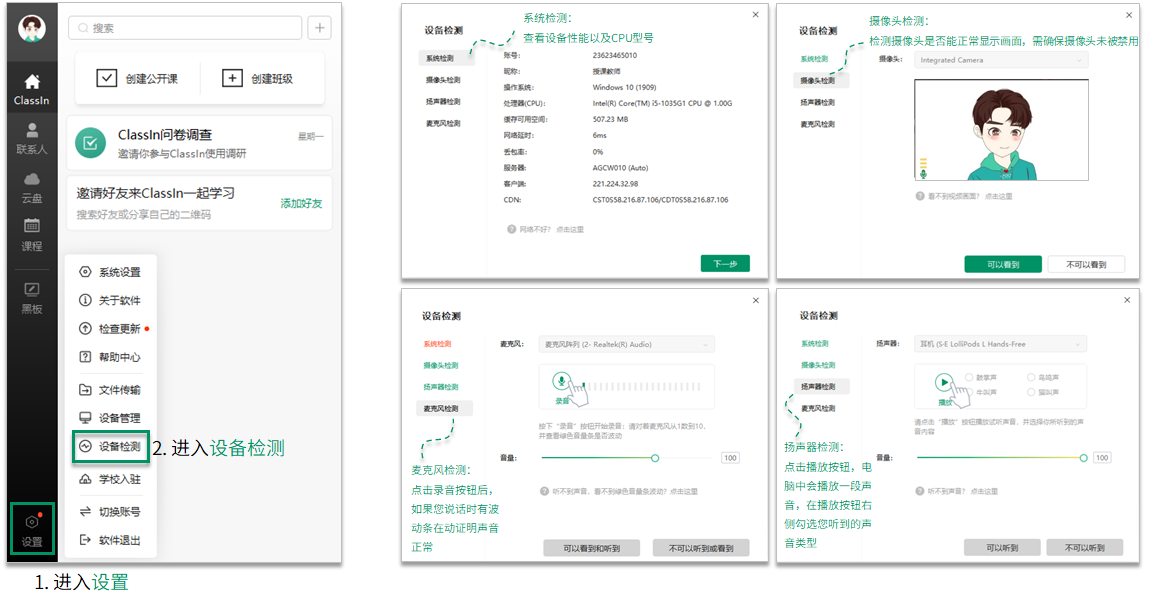Select the 鼓掌声 radio option

point(969,377)
